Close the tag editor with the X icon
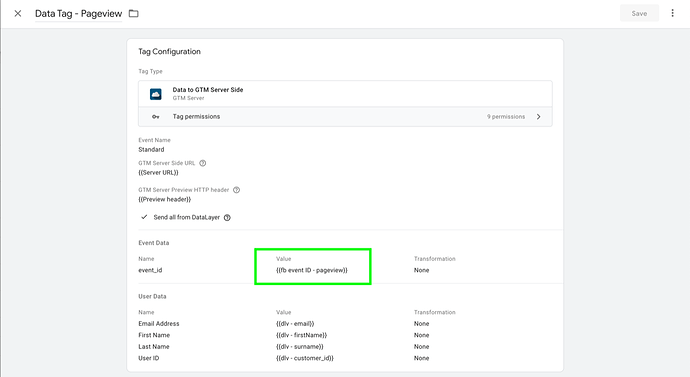Image resolution: width=690 pixels, height=377 pixels. [18, 14]
